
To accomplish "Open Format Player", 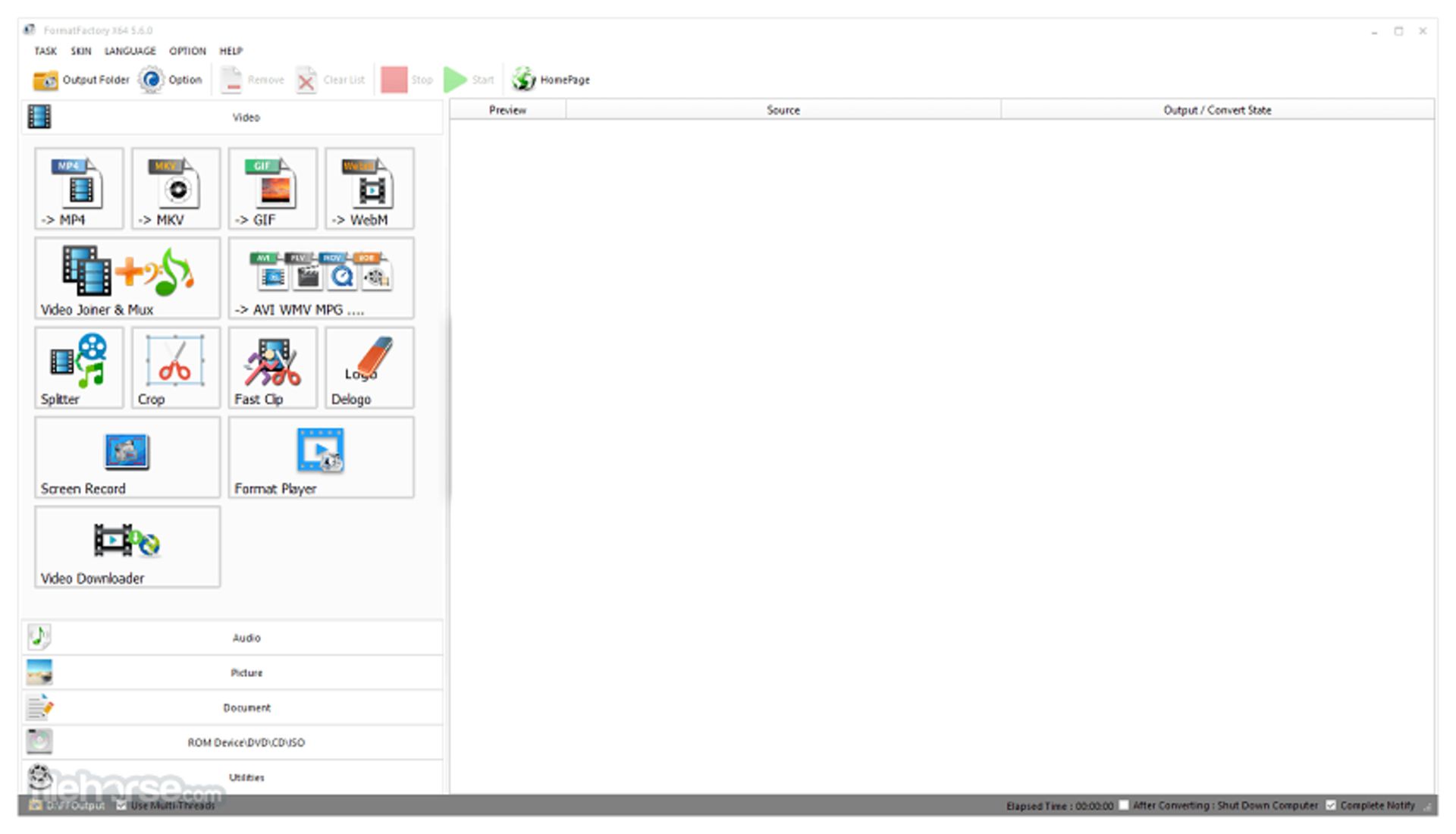I will pos(322,457).
